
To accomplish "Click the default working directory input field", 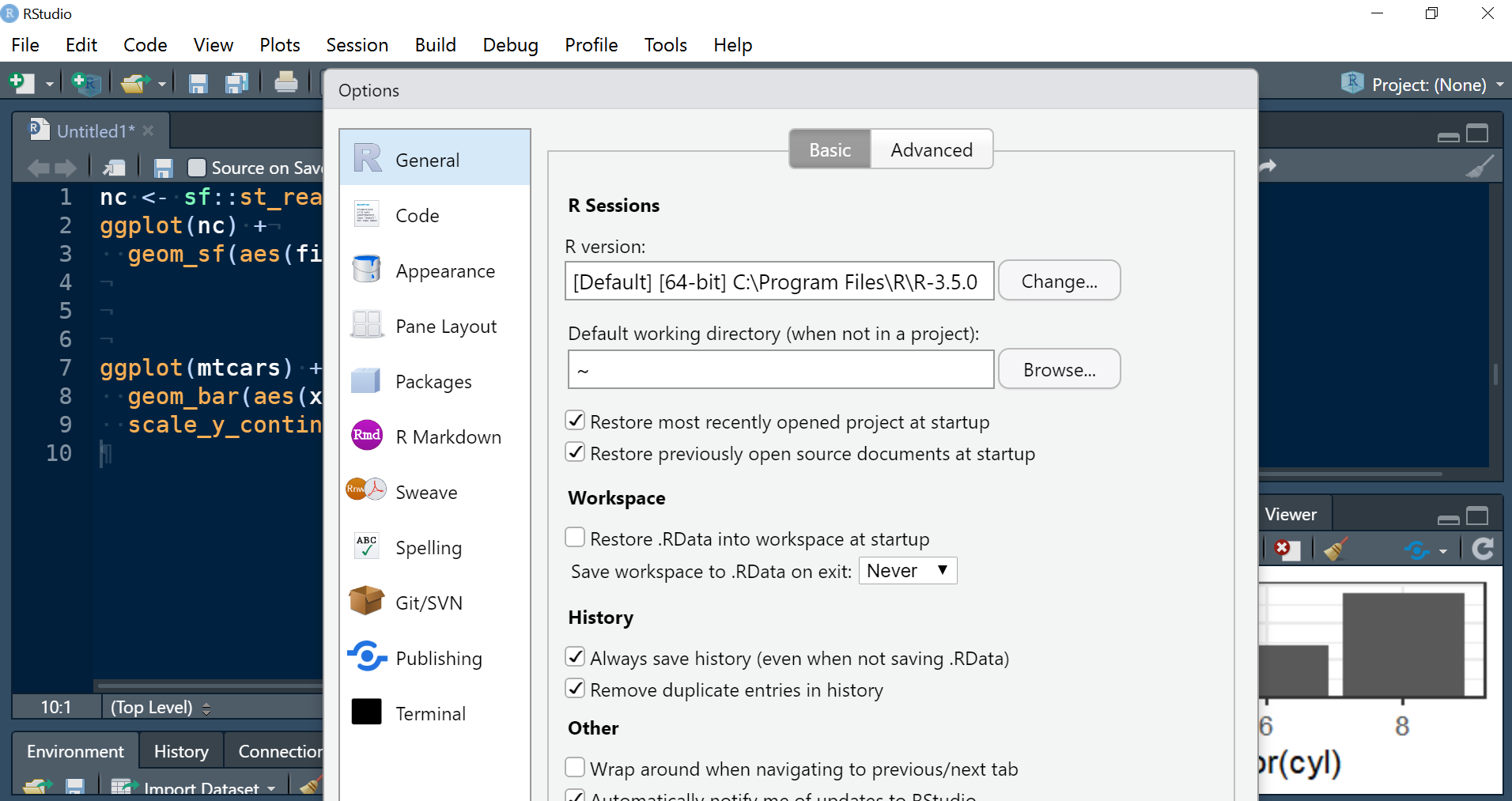I will [x=779, y=368].
